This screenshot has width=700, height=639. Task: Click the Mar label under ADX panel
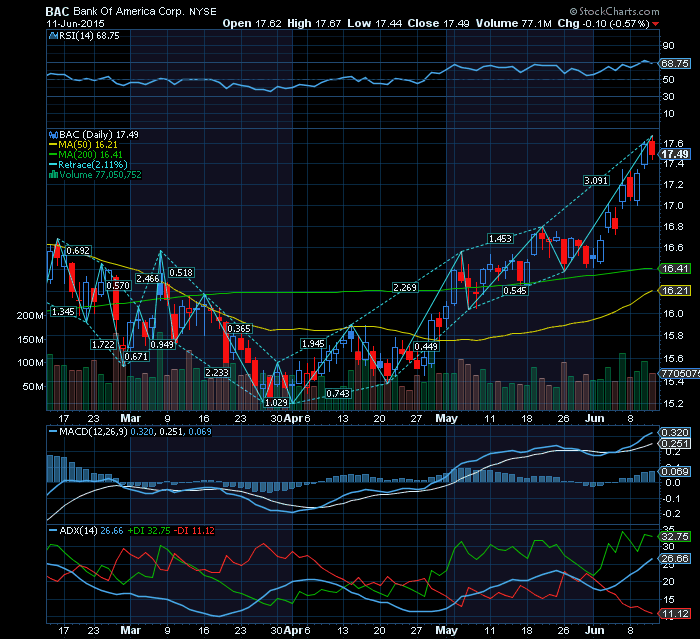(x=130, y=631)
